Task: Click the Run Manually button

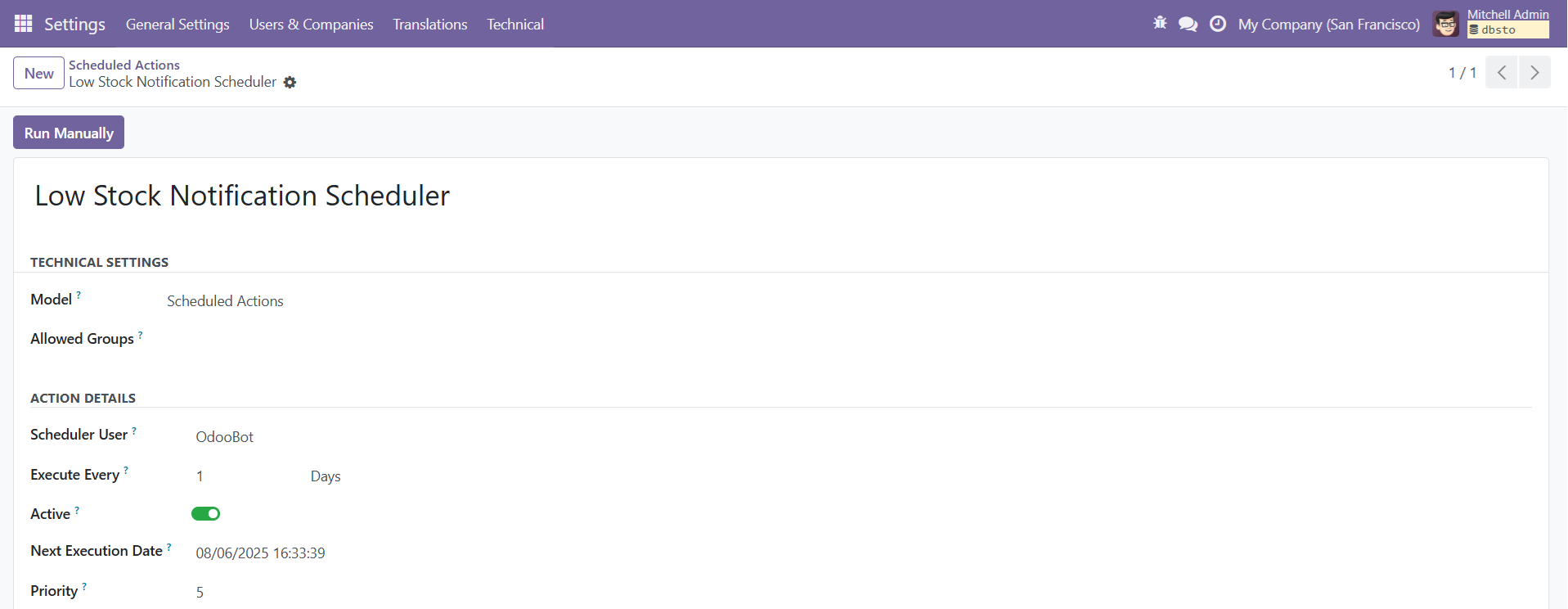Action: pos(69,133)
